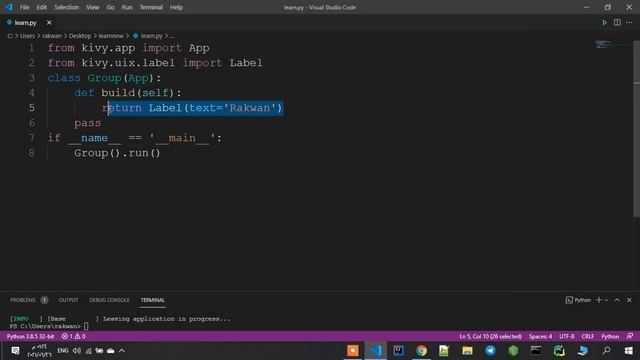Click the Users breadcrumb segment

pyautogui.click(x=27, y=36)
